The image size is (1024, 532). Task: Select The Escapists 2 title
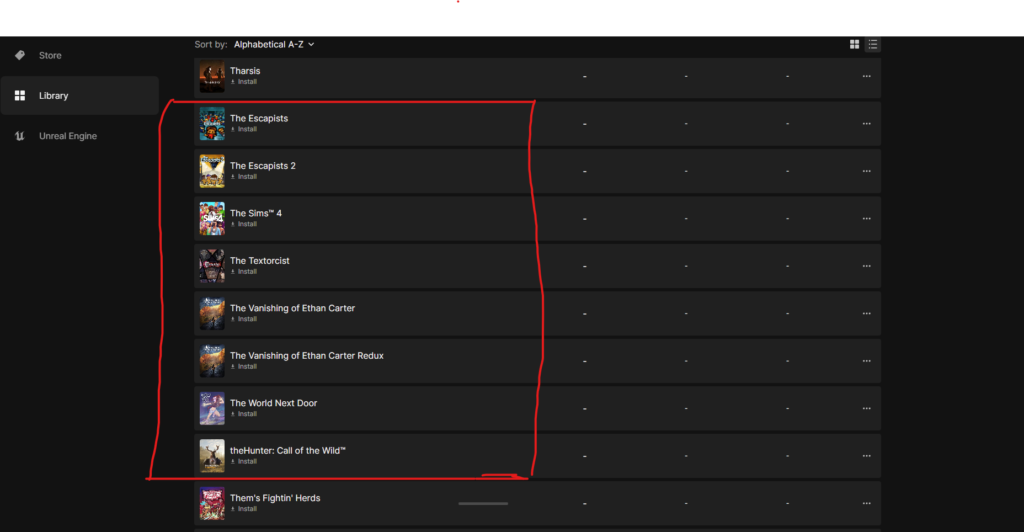263,166
